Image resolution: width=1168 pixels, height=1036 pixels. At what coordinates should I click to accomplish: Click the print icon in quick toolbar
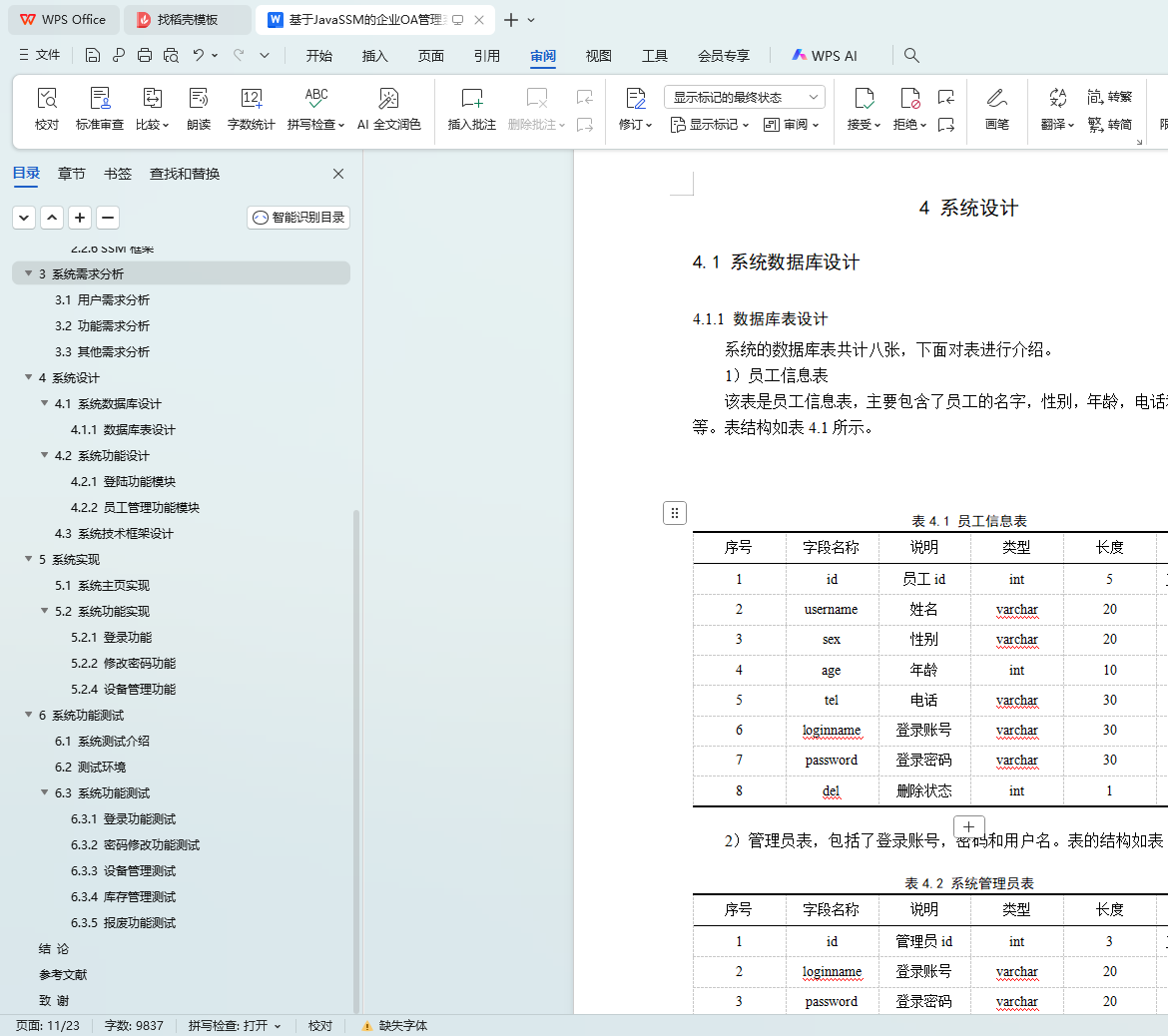tap(145, 55)
